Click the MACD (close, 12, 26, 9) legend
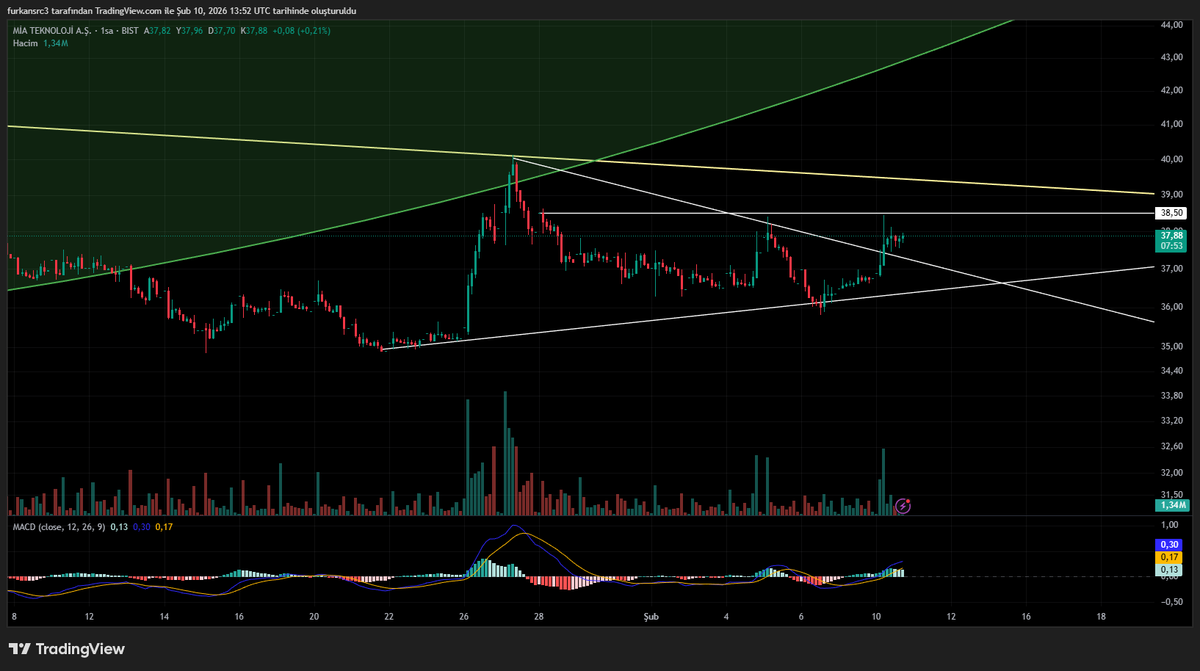This screenshot has height=671, width=1200. coord(58,526)
